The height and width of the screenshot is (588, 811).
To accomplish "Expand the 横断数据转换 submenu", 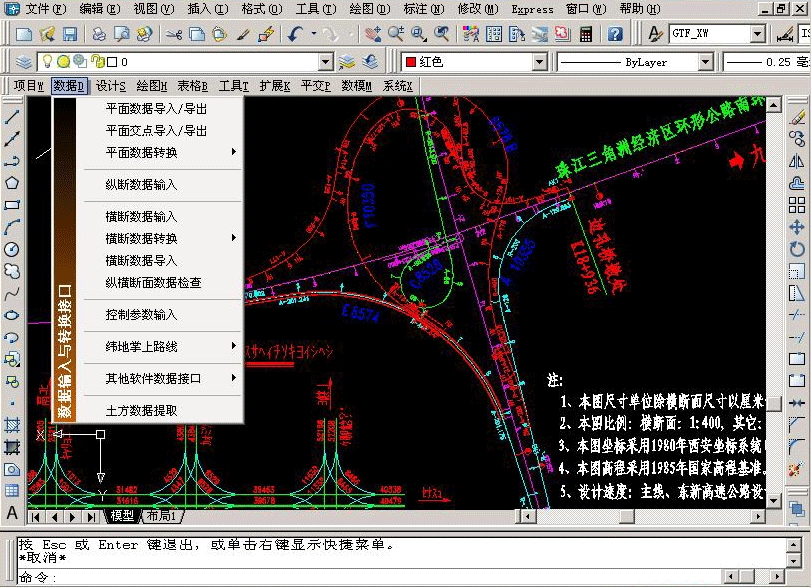I will tap(163, 238).
